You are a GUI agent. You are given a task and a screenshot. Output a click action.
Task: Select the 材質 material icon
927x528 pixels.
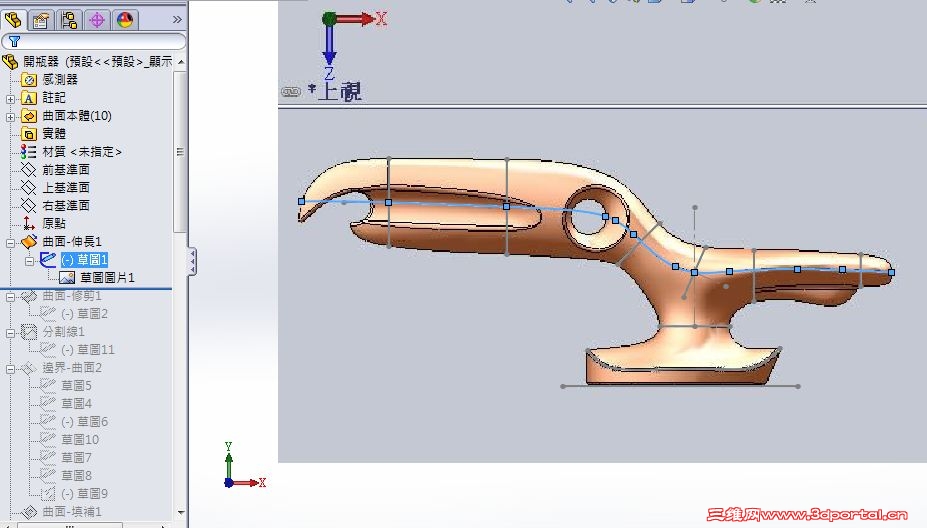pyautogui.click(x=28, y=151)
